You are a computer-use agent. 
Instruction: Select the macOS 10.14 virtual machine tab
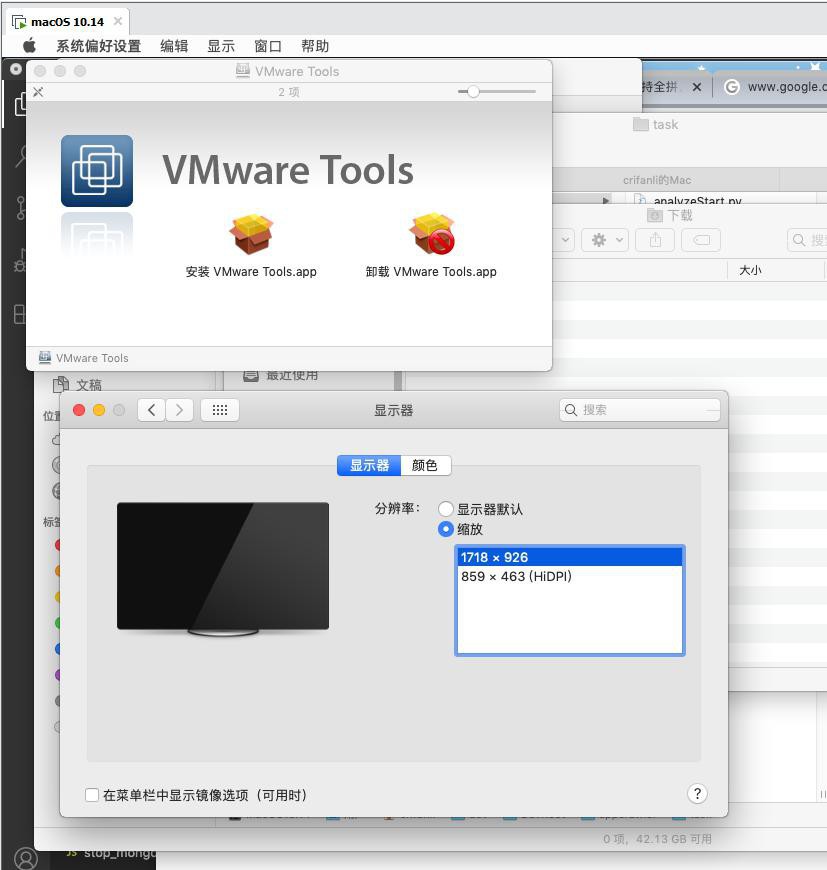pyautogui.click(x=67, y=22)
